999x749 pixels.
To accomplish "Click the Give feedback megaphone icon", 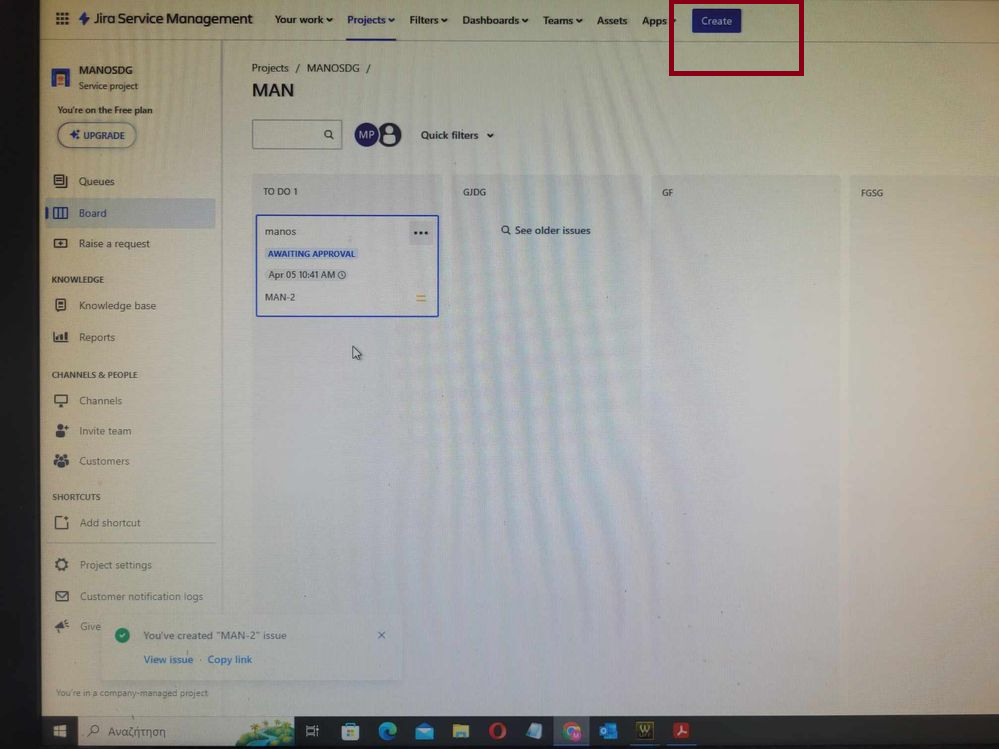I will tap(62, 626).
